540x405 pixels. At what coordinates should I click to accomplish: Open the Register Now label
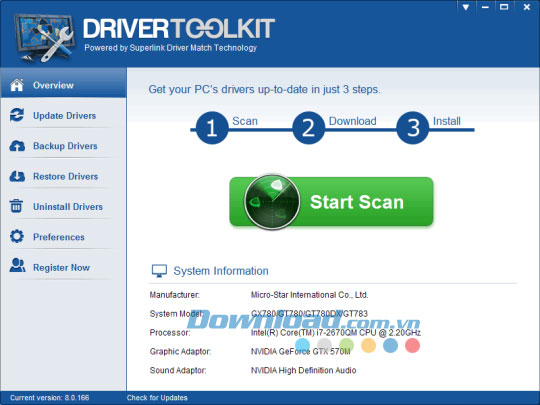tap(61, 268)
